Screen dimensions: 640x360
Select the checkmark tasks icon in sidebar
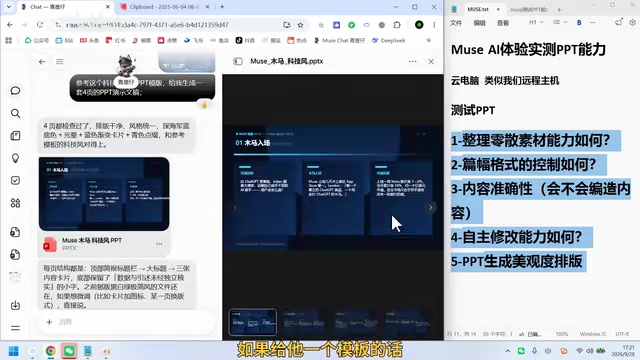15,180
